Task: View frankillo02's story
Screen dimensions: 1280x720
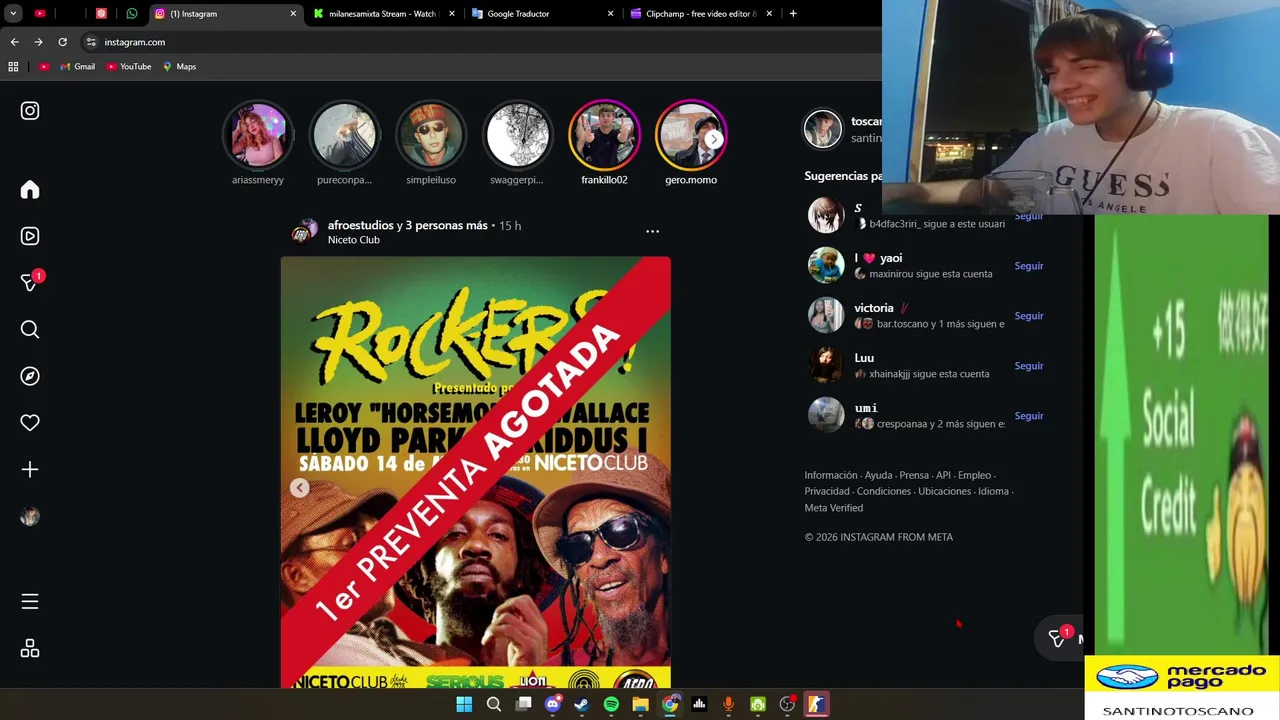Action: click(604, 135)
